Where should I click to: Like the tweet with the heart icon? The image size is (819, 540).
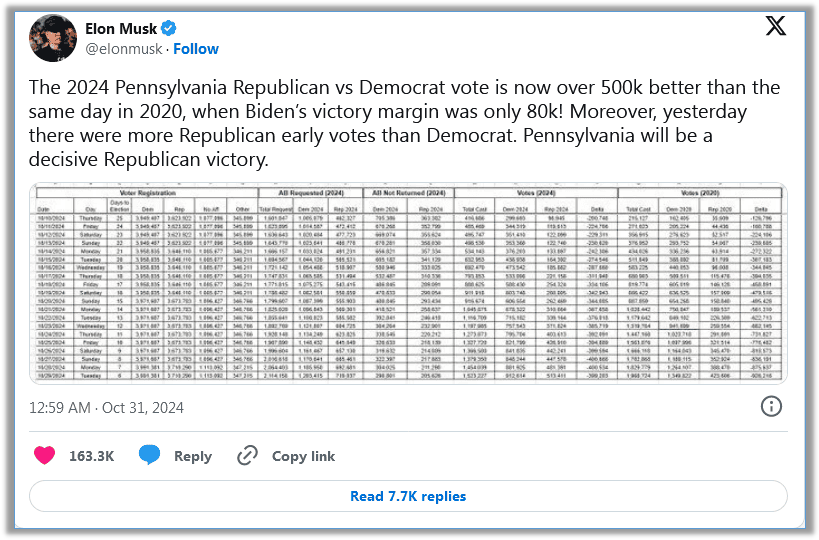(x=45, y=456)
